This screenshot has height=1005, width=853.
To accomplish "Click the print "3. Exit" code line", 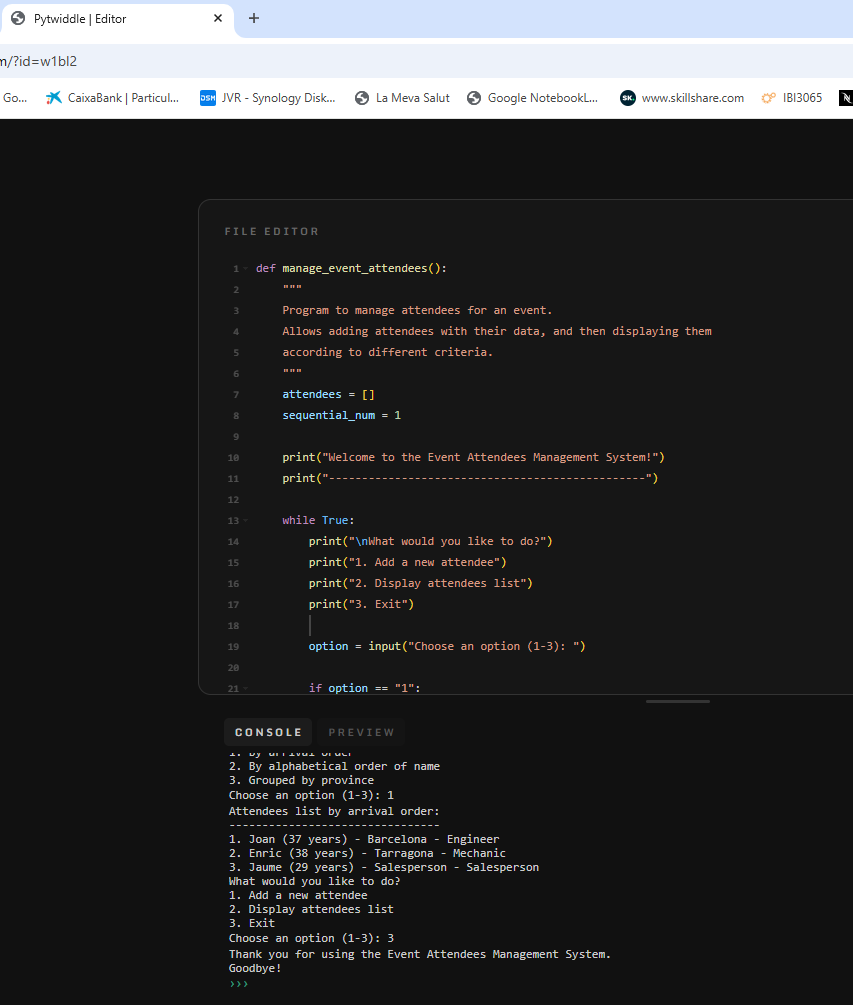I will click(x=361, y=604).
